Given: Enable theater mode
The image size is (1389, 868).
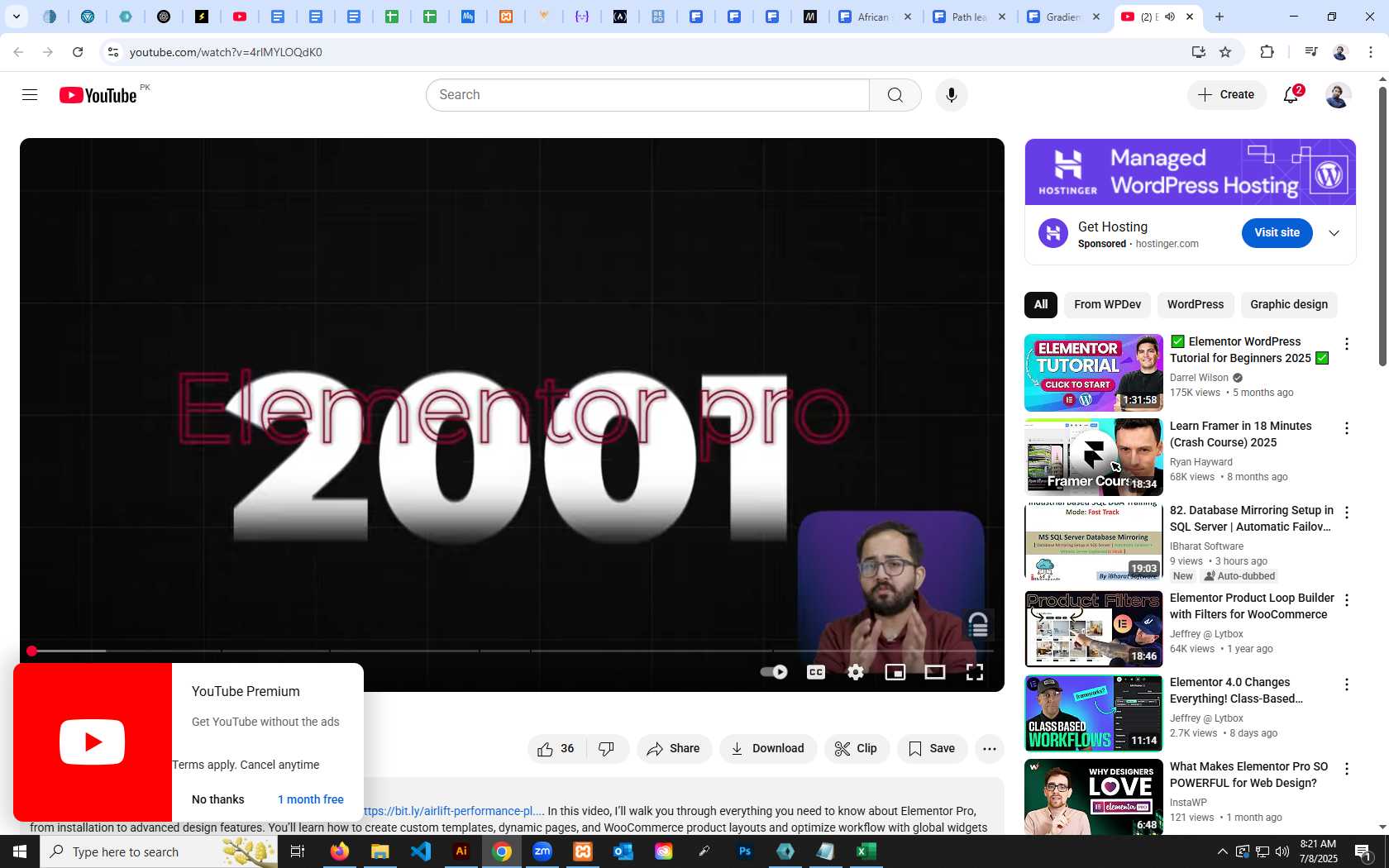Looking at the screenshot, I should 935,672.
